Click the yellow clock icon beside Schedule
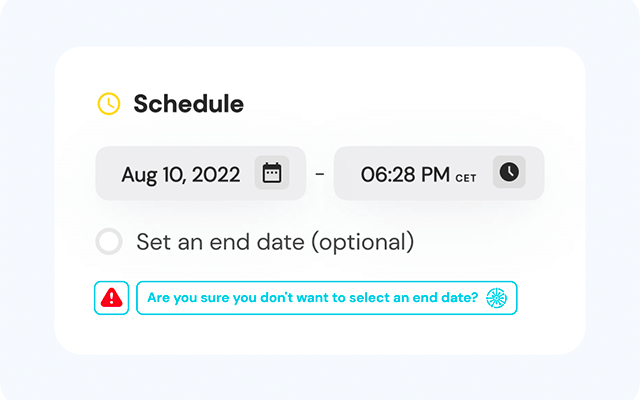Screen dimensions: 640x400 click(108, 103)
